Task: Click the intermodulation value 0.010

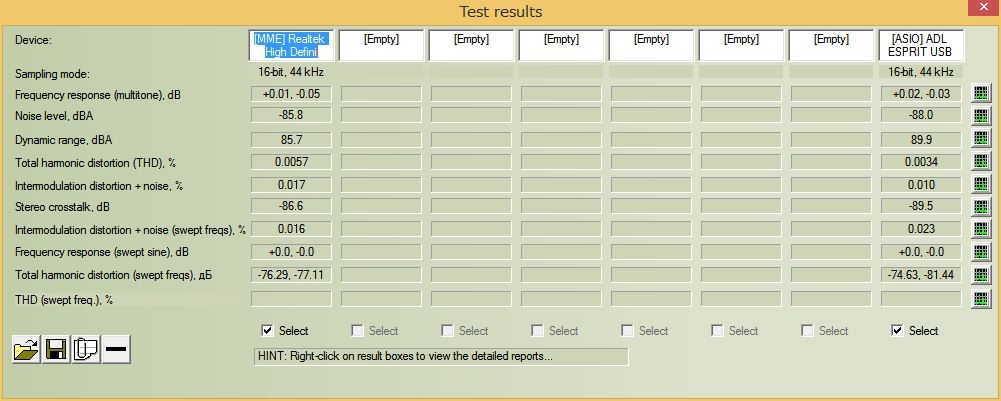Action: tap(921, 185)
